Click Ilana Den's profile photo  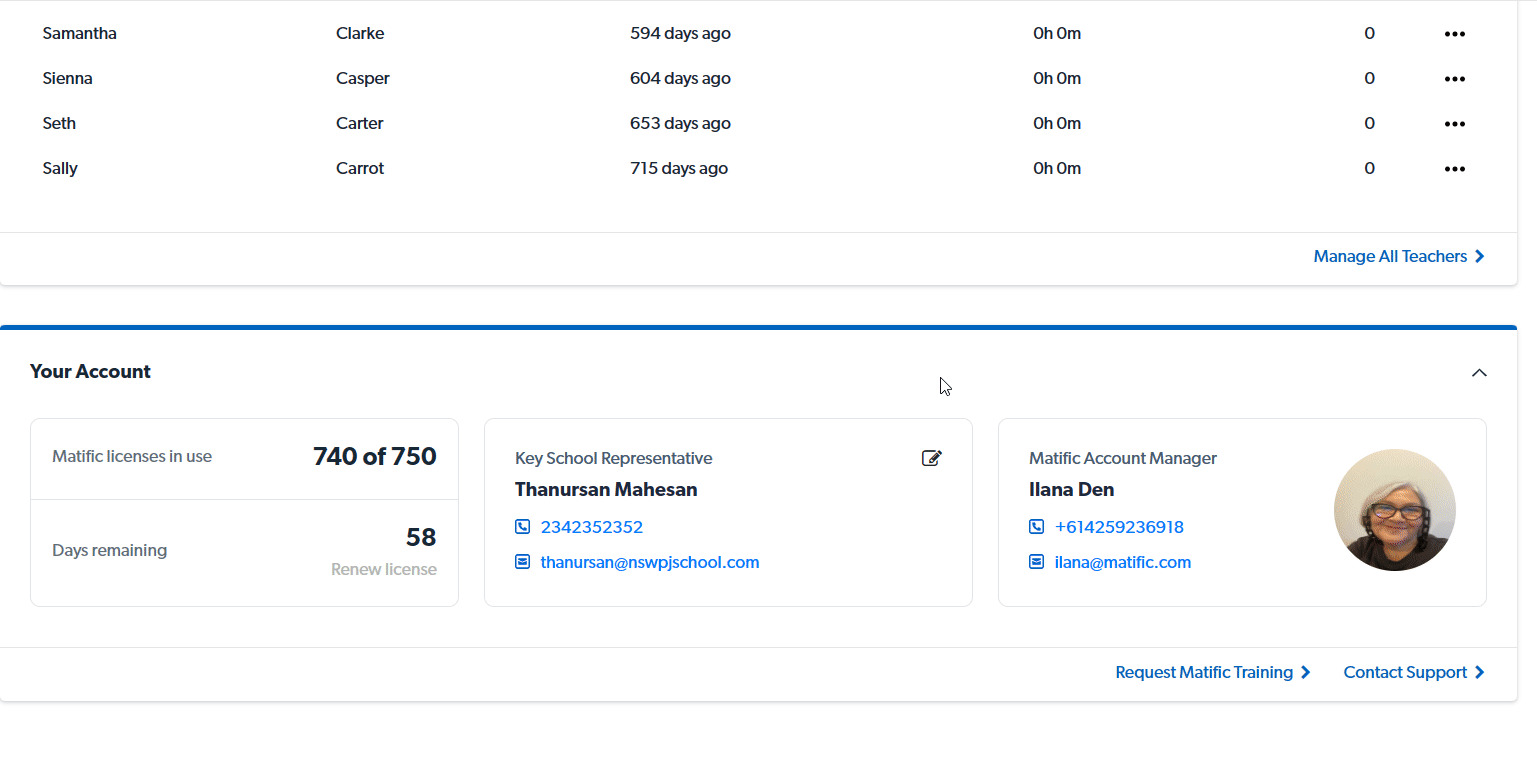1394,510
